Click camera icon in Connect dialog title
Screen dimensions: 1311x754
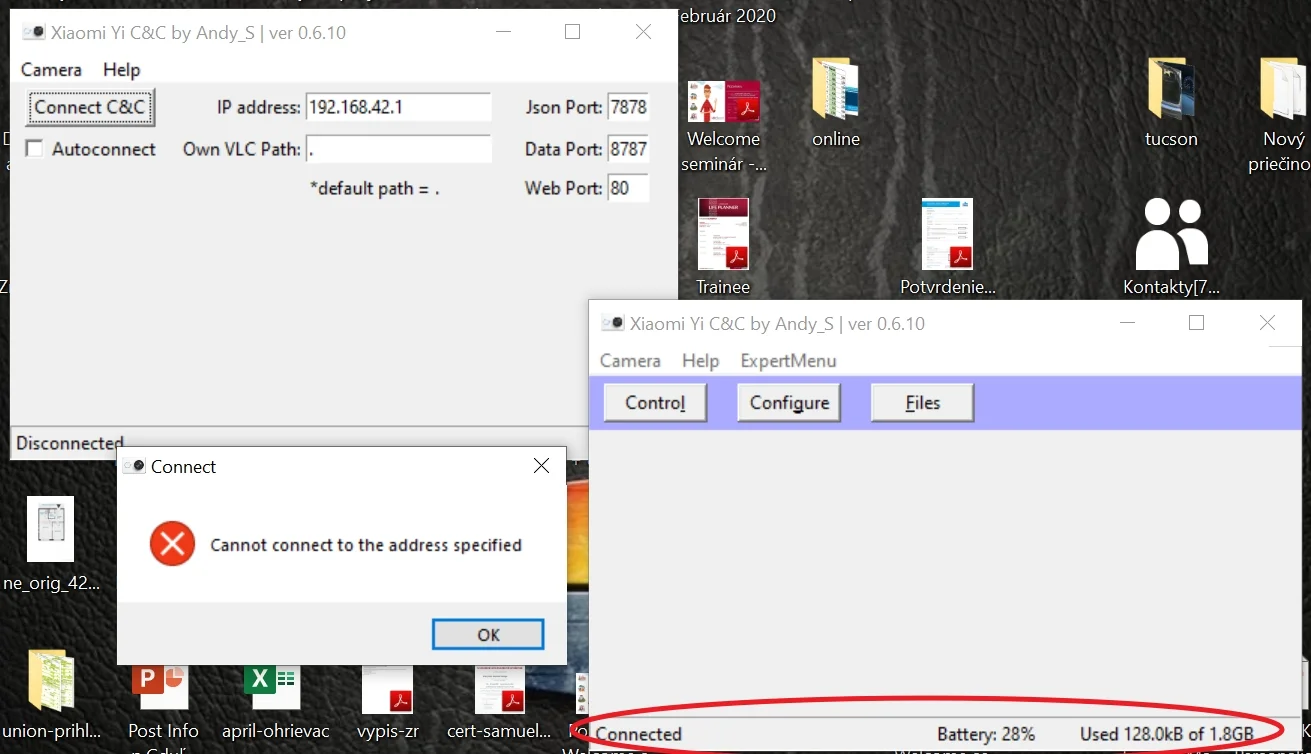tap(134, 466)
